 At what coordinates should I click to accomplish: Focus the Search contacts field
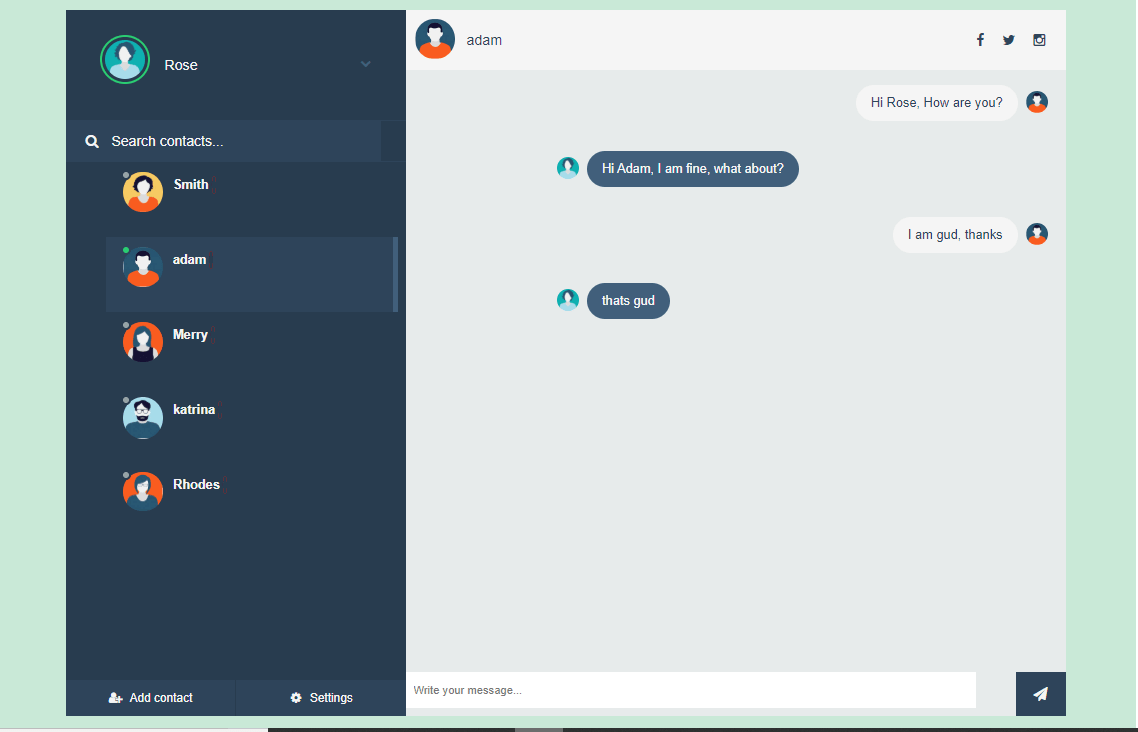coord(224,141)
